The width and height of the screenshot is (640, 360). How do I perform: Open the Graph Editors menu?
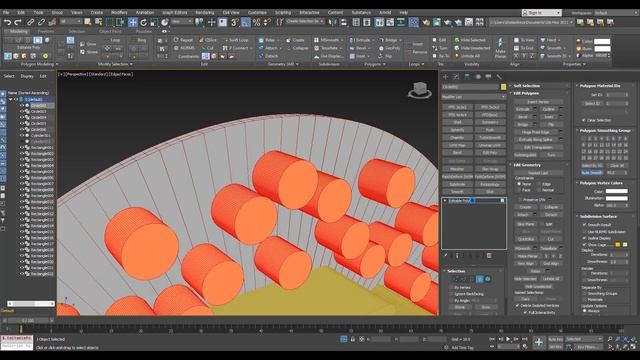[175, 13]
